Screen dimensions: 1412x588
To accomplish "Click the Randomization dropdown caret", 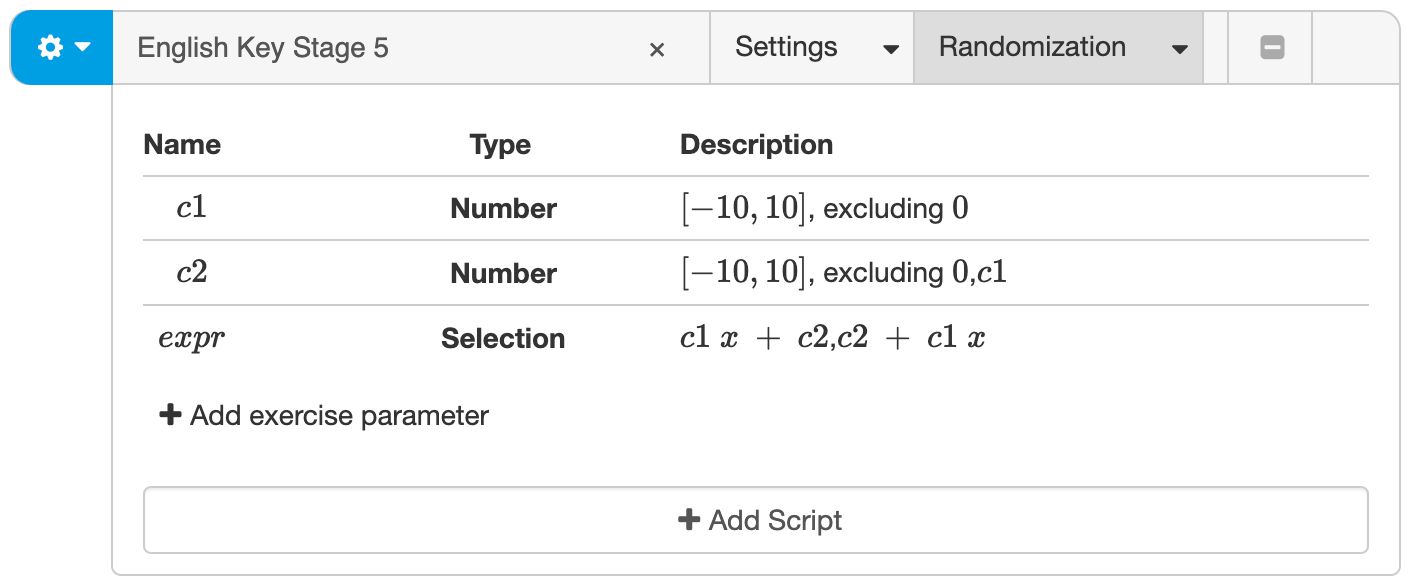I will click(1180, 48).
